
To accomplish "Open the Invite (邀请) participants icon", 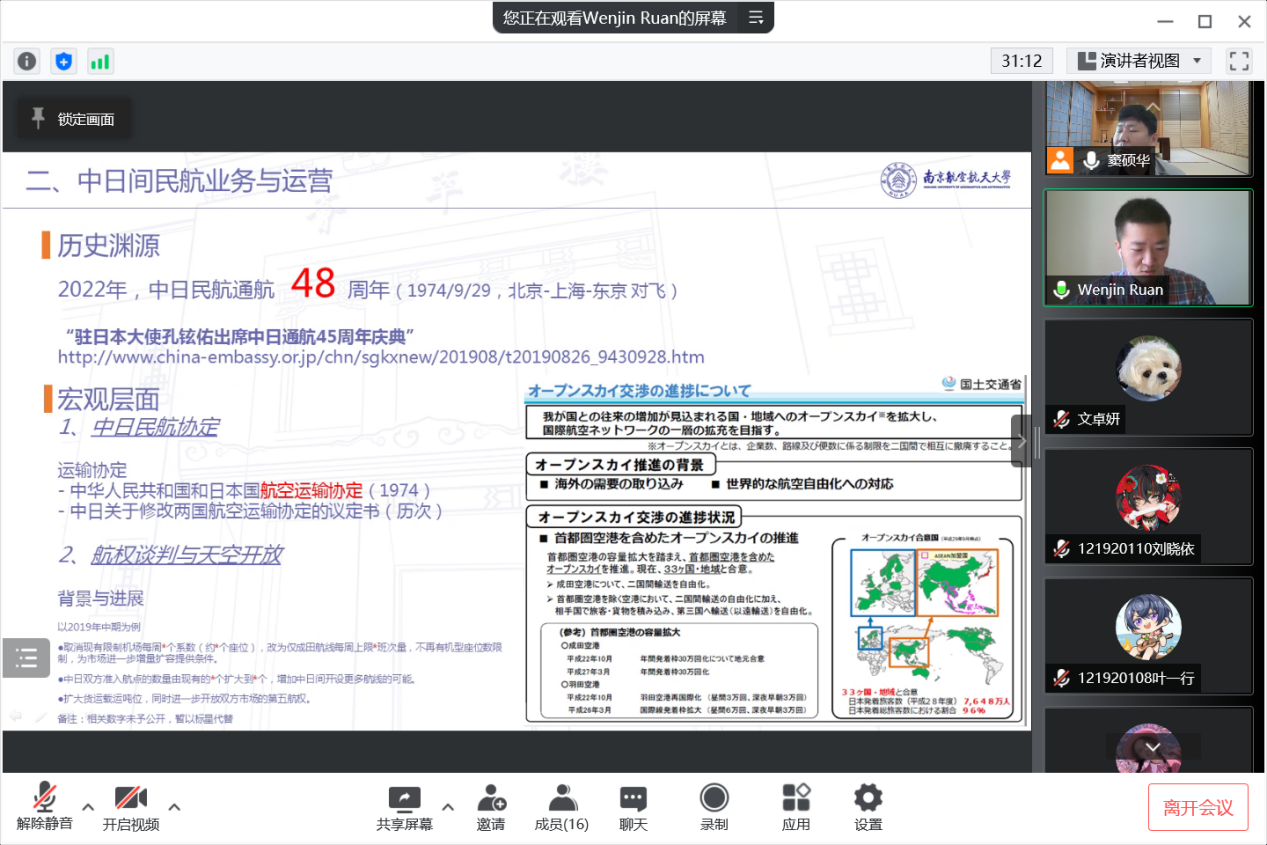I will pos(491,807).
